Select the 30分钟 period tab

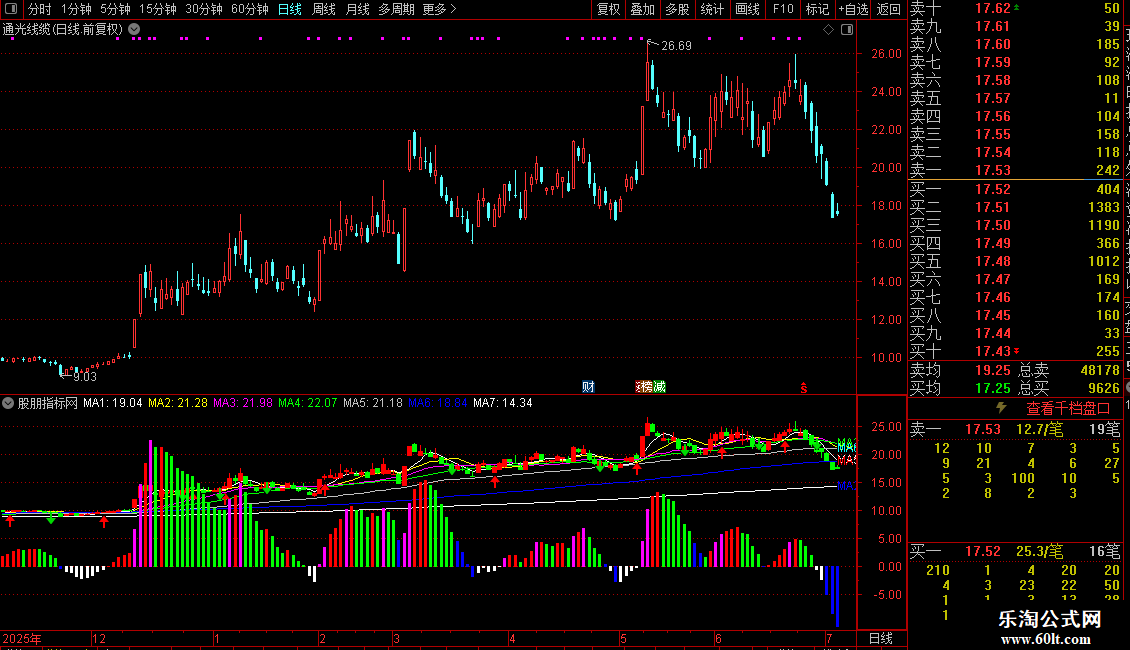tap(204, 9)
